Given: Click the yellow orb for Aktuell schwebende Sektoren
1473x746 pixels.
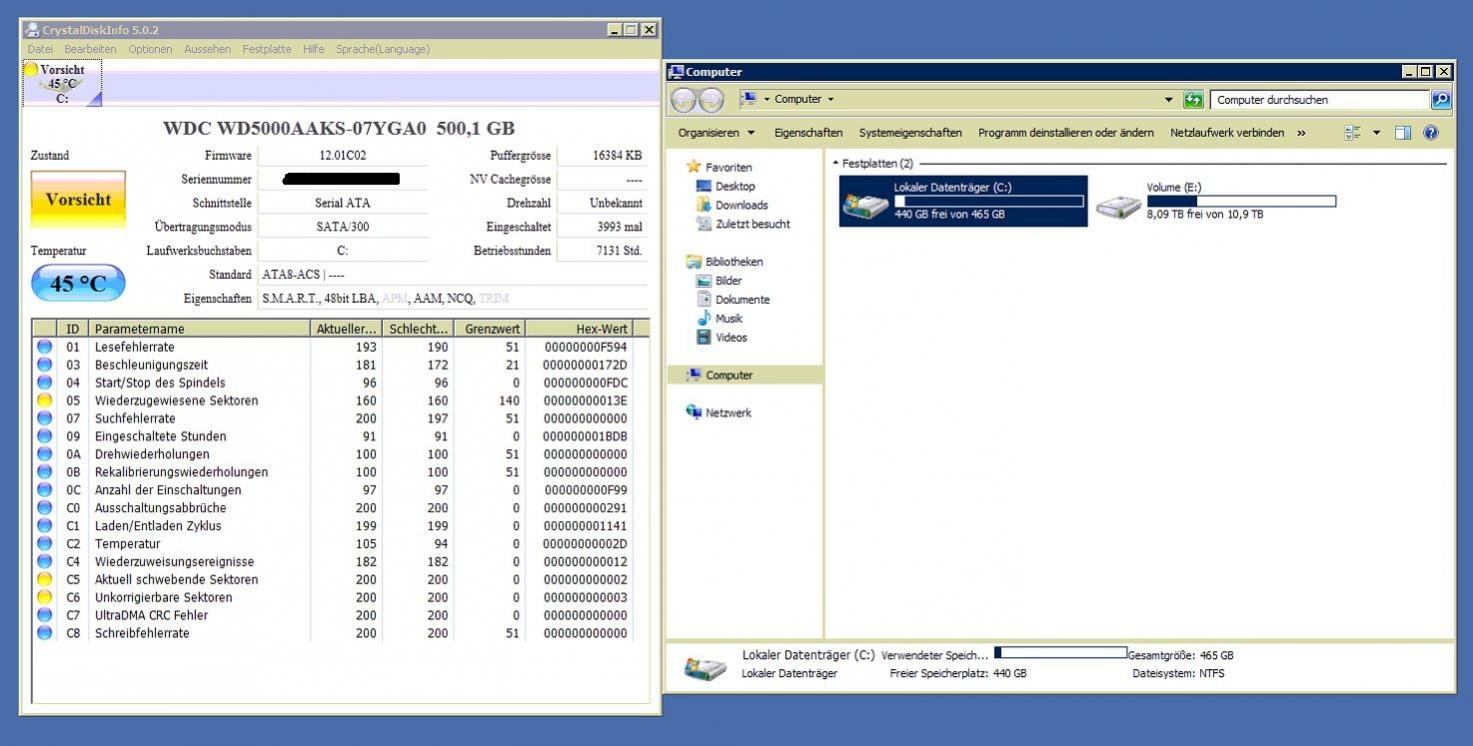Looking at the screenshot, I should coord(44,579).
